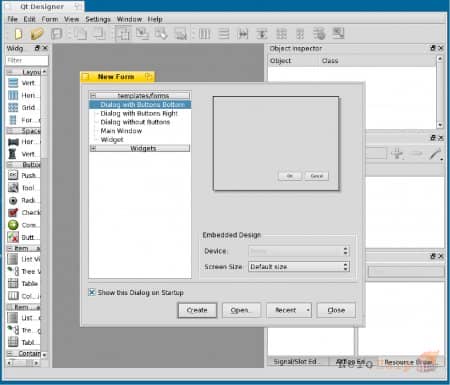Click the Break Layout toolbar icon
Viewport: 450px width, 385px height.
coord(319,34)
